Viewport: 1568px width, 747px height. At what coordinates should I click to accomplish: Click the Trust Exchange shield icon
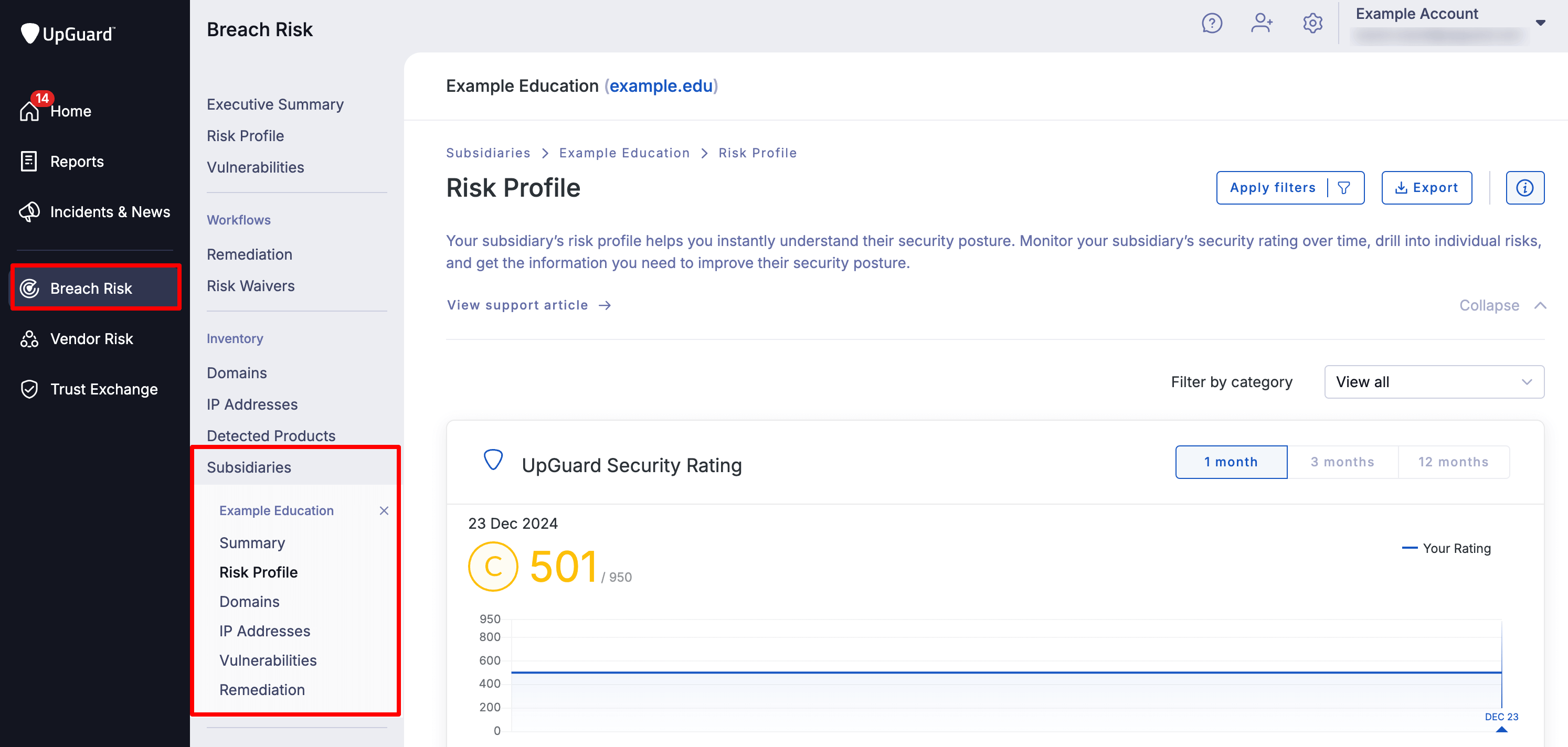(x=29, y=389)
